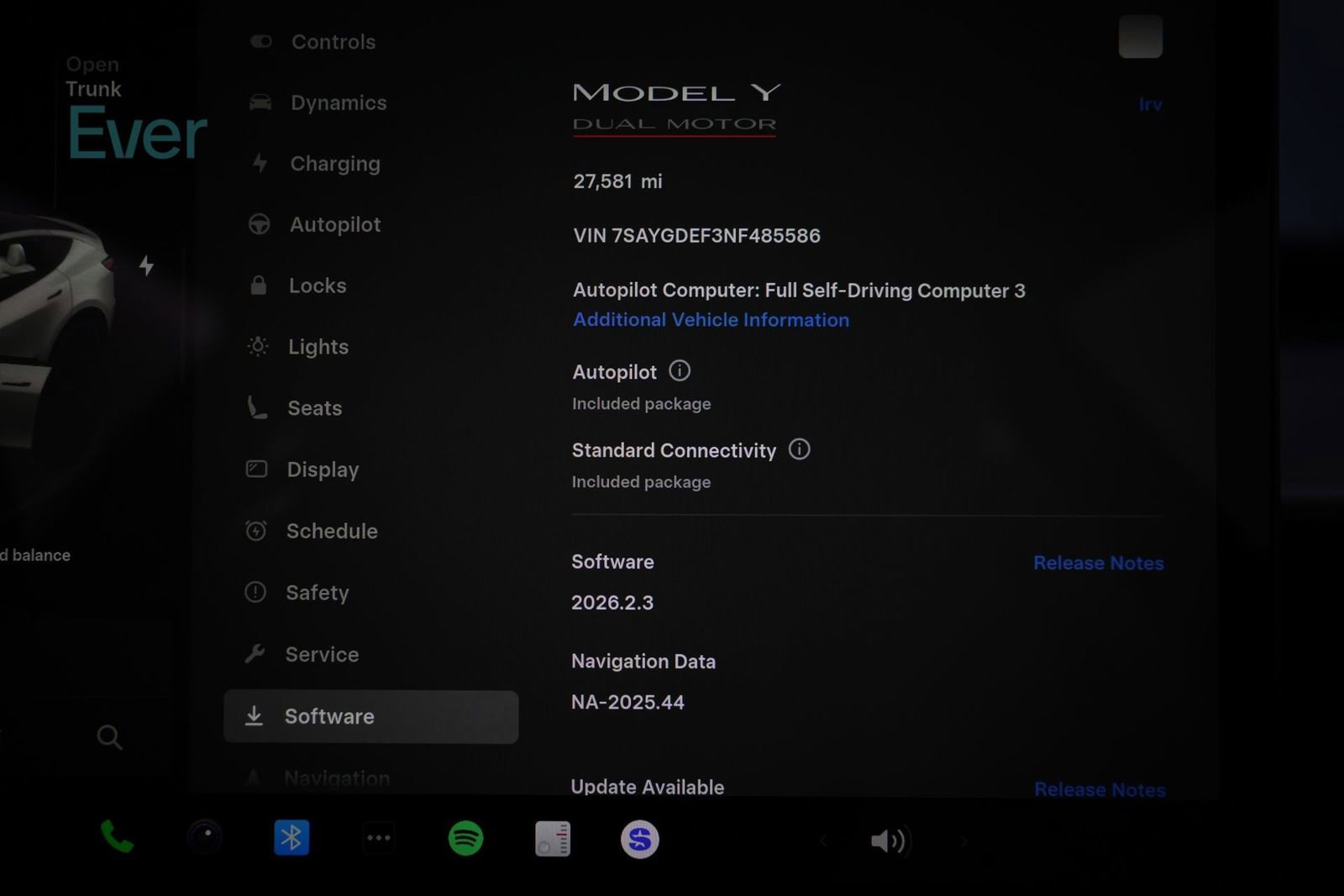1344x896 pixels.
Task: View Release Notes beside Software
Action: pos(1098,563)
